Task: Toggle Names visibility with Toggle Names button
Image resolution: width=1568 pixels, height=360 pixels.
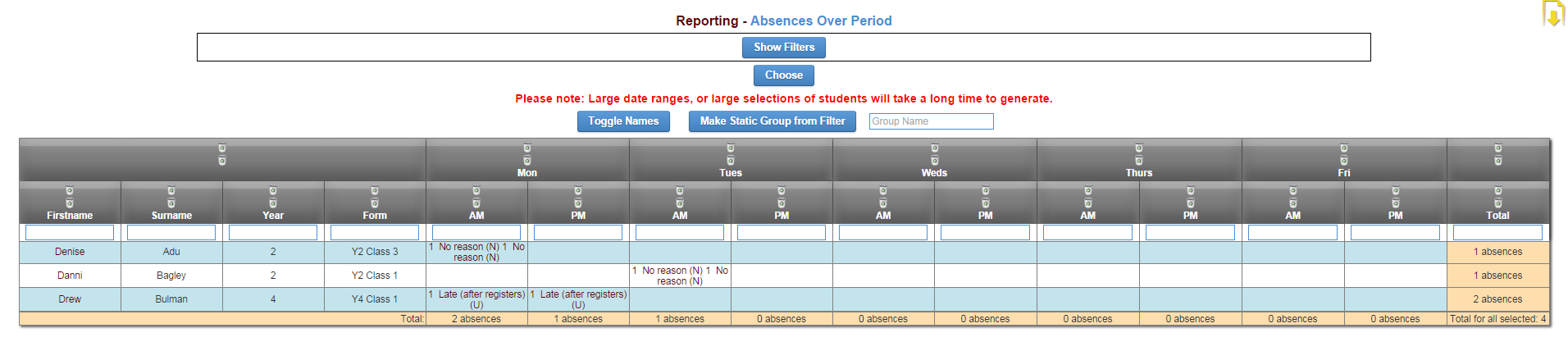Action: pyautogui.click(x=623, y=121)
